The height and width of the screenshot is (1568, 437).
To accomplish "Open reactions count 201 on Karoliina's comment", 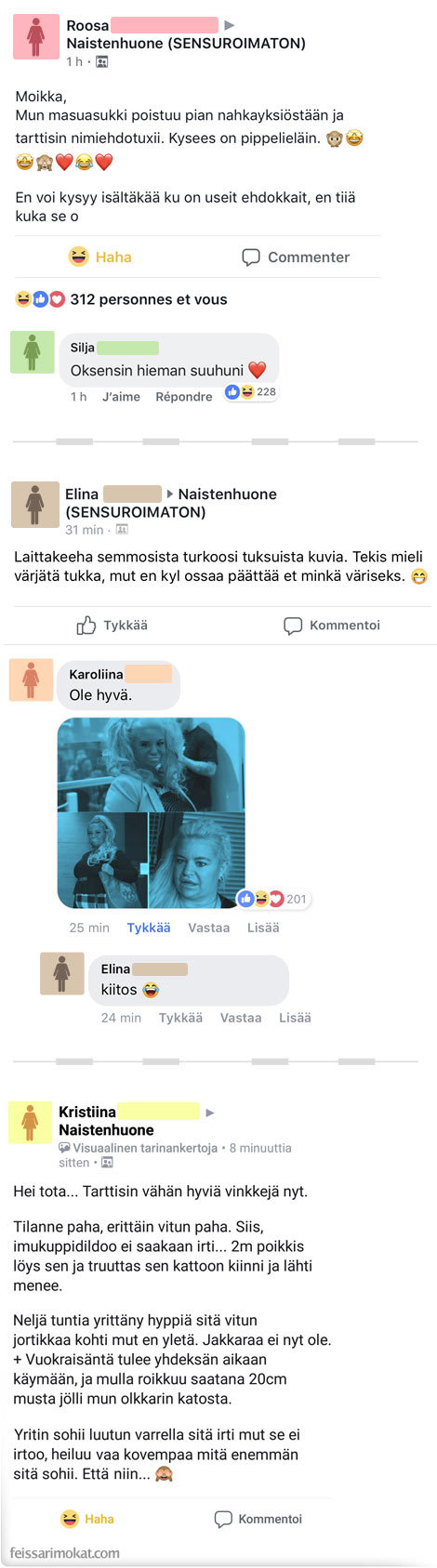I will (272, 899).
